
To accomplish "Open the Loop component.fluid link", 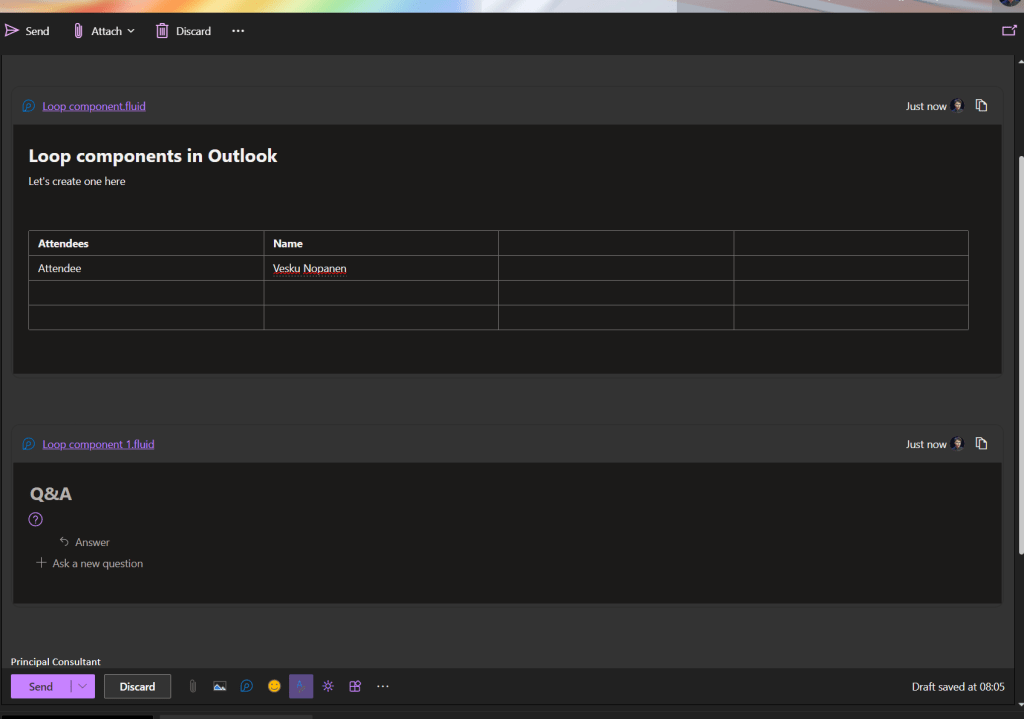I will point(94,106).
